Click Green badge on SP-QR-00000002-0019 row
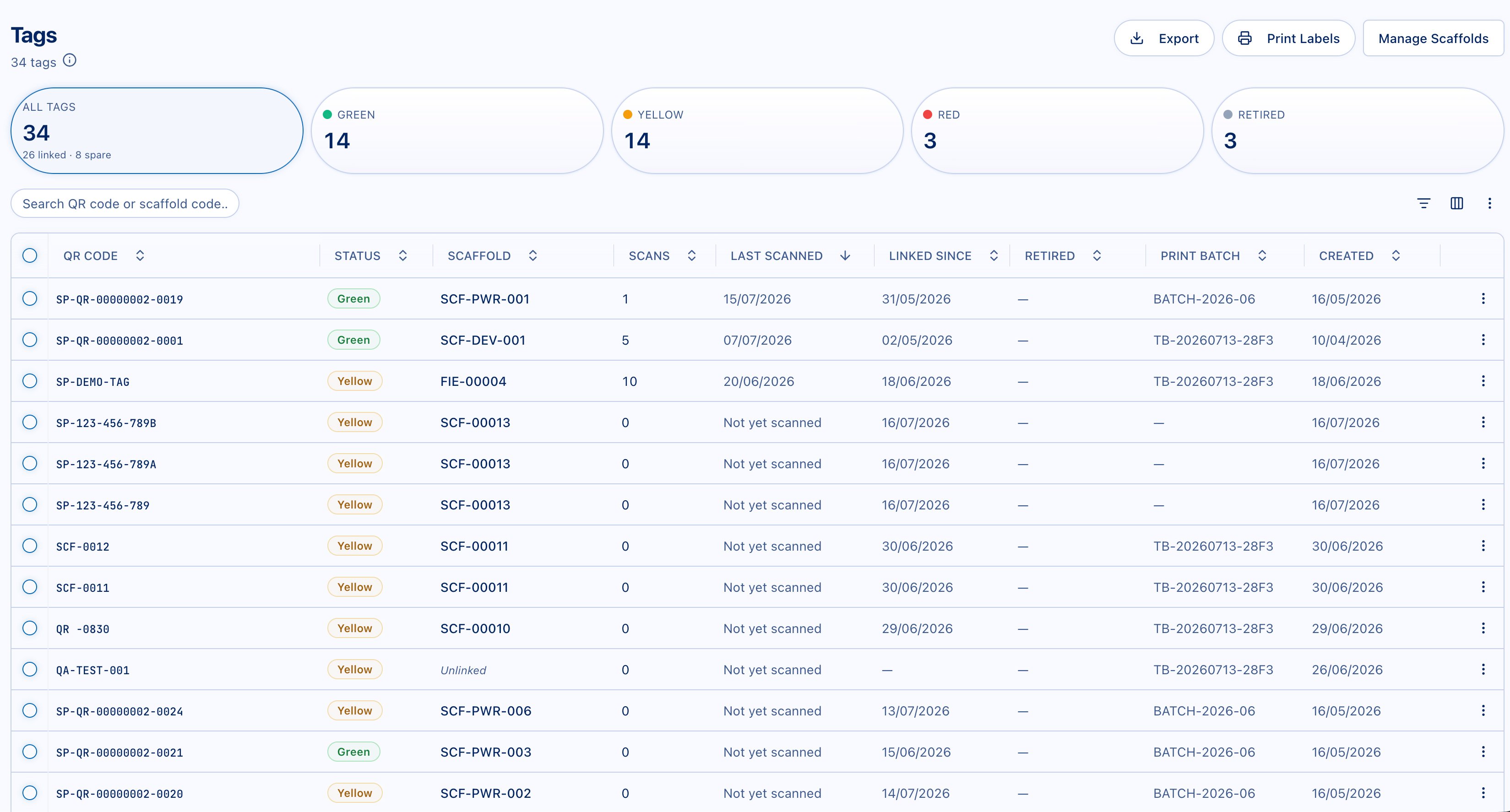1510x812 pixels. [x=353, y=299]
